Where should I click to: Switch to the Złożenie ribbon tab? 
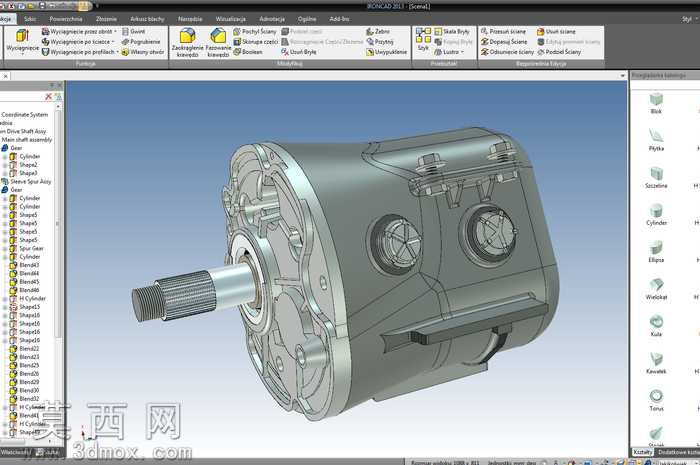[106, 19]
